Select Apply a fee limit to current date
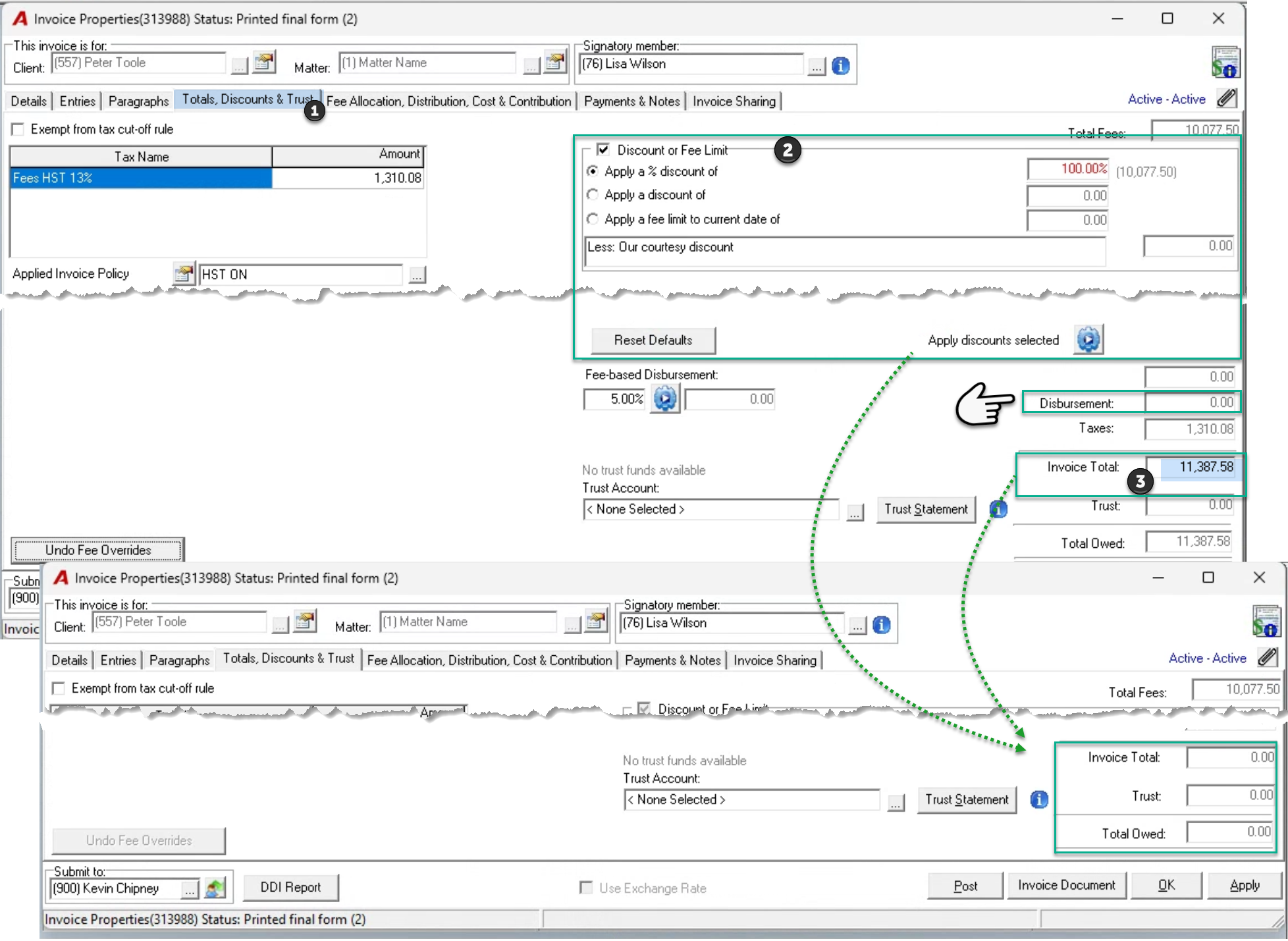The height and width of the screenshot is (941, 1288). (593, 219)
